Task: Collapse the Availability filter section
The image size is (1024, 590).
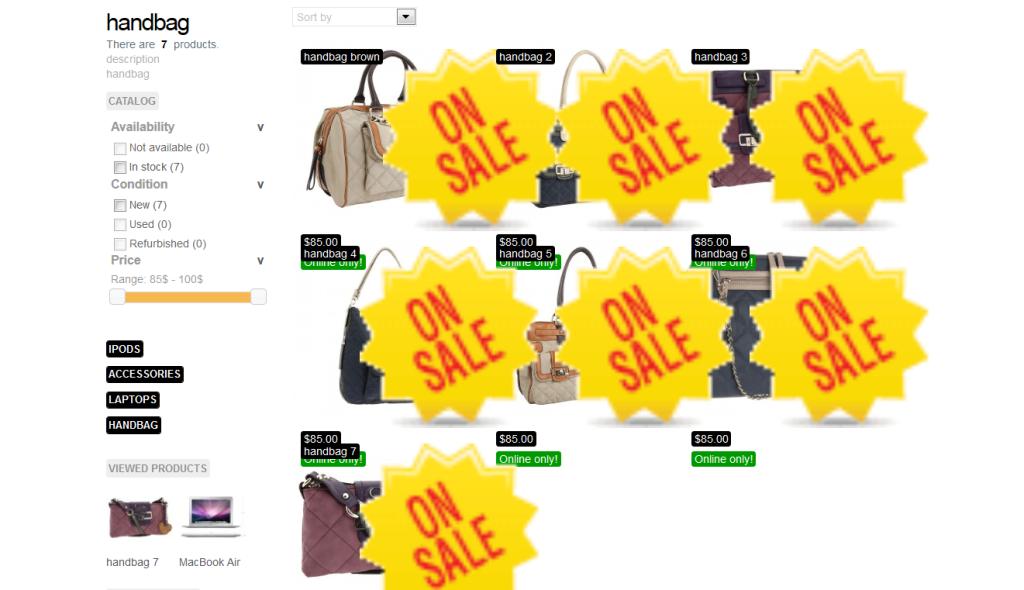Action: click(x=260, y=127)
